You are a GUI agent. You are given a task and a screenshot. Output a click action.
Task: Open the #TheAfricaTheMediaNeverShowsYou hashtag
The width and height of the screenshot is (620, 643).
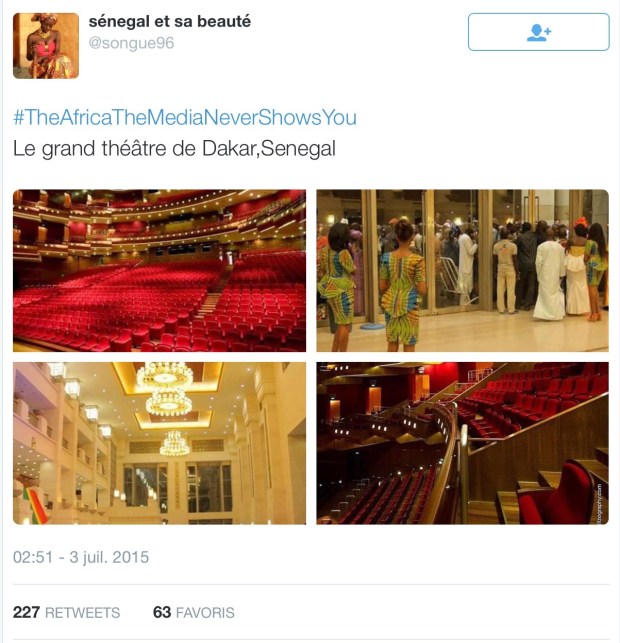click(x=185, y=117)
